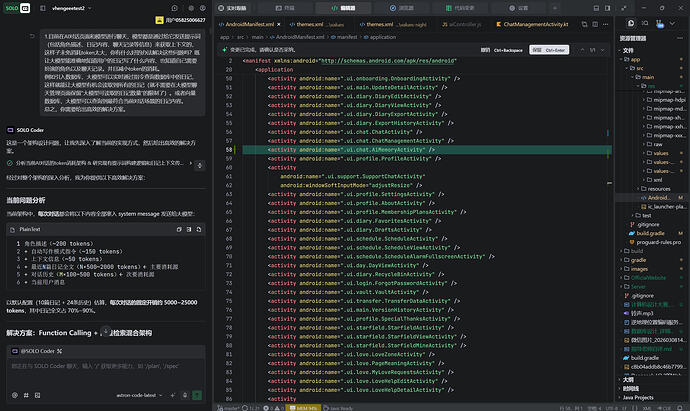Switch to the browser top tab with compass icon

click(x=401, y=8)
